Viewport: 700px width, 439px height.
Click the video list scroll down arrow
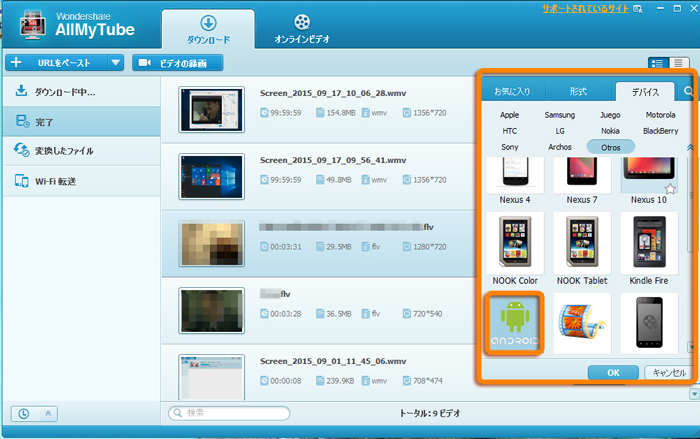[x=694, y=394]
